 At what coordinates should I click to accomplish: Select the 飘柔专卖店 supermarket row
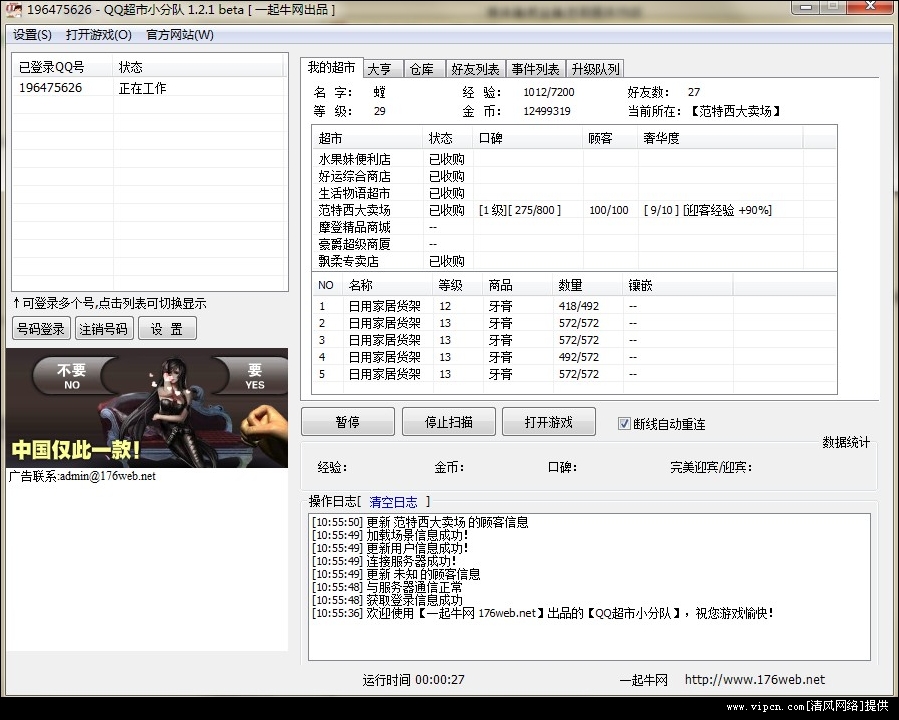click(x=573, y=261)
